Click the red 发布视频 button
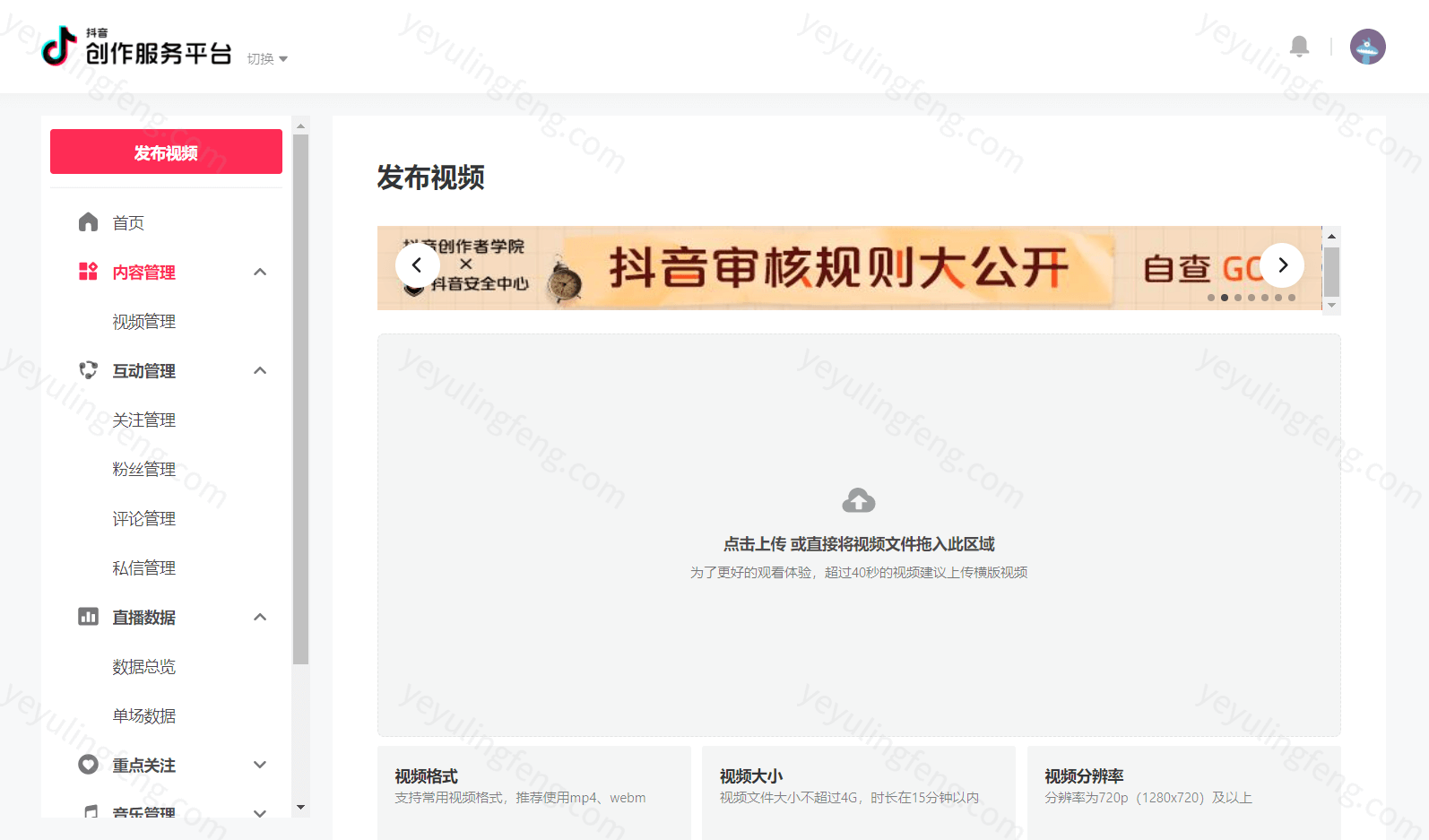The image size is (1429, 840). [166, 152]
